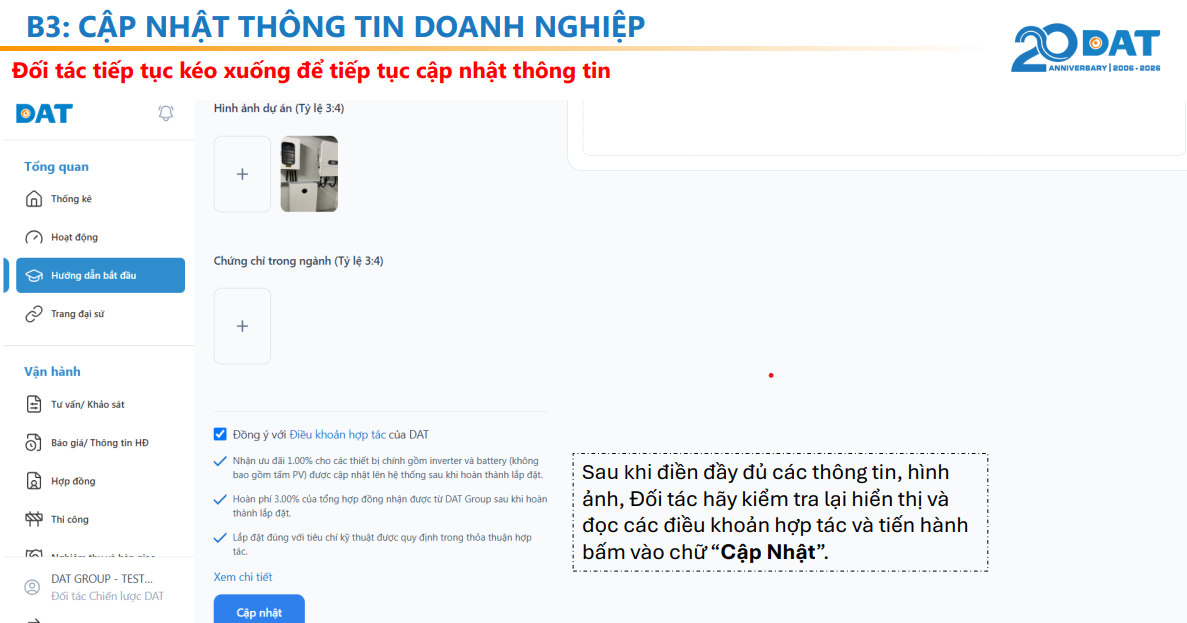Click the Hoạt động gauge icon
Image resolution: width=1187 pixels, height=623 pixels.
(33, 238)
